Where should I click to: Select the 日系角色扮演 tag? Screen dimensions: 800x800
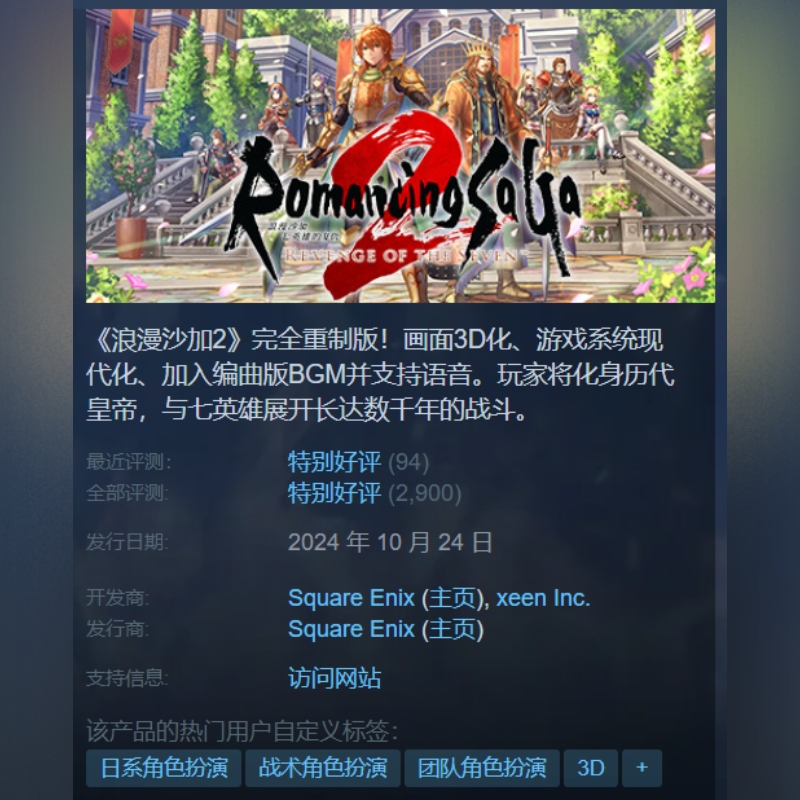(x=164, y=768)
